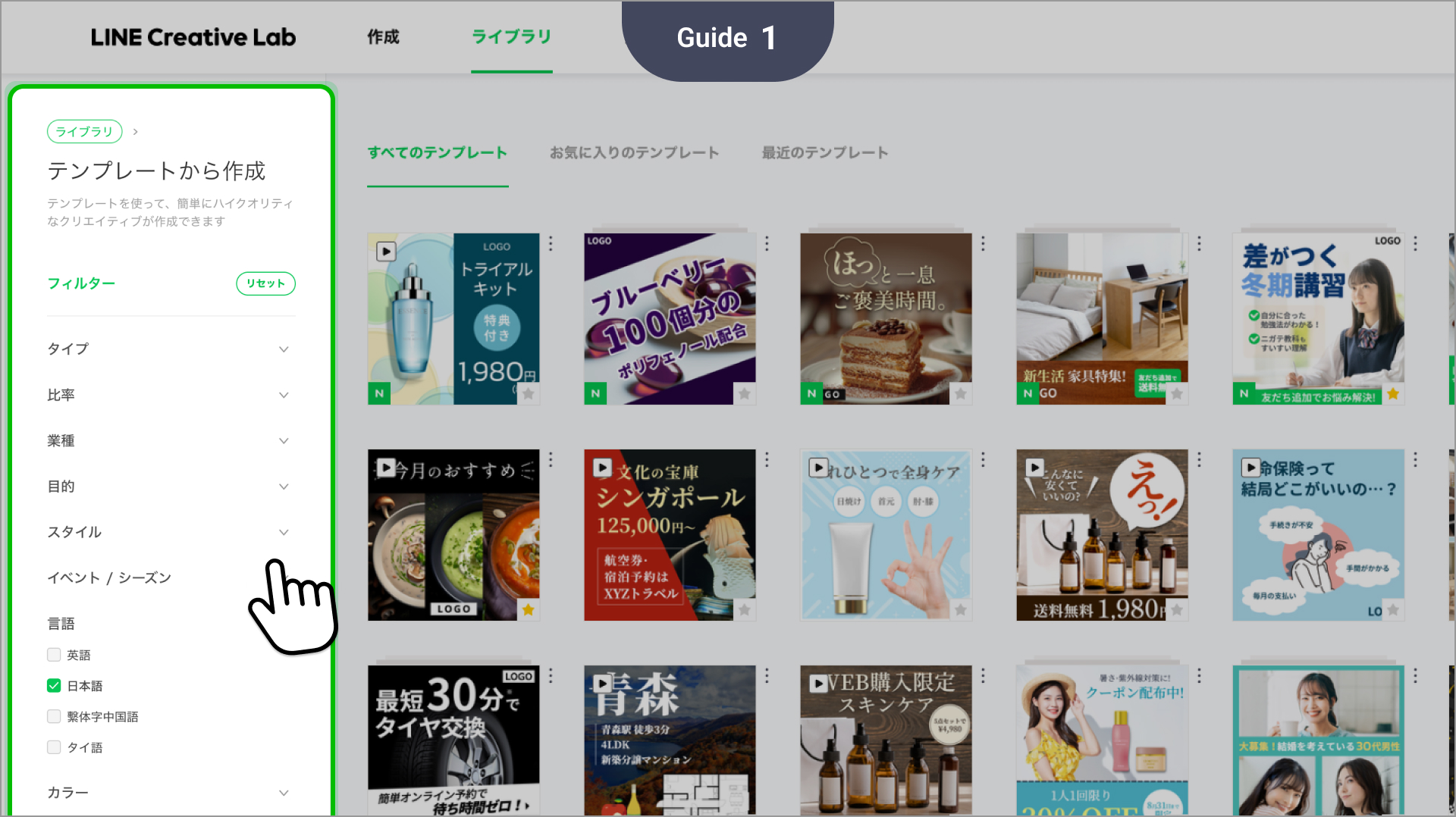The image size is (1456, 817).
Task: Tick the タイ語 language checkbox
Action: pyautogui.click(x=54, y=747)
